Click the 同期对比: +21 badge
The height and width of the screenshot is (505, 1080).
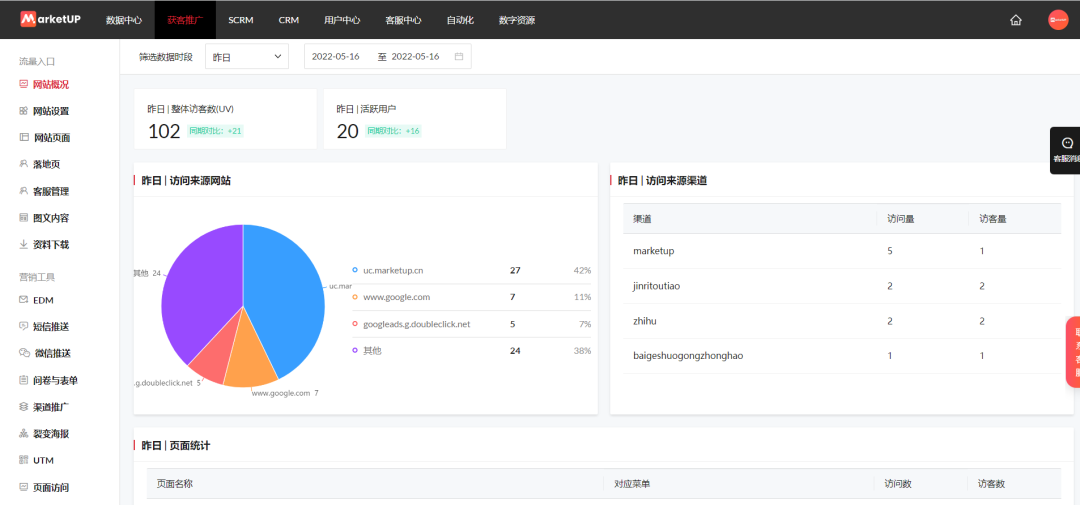point(216,131)
